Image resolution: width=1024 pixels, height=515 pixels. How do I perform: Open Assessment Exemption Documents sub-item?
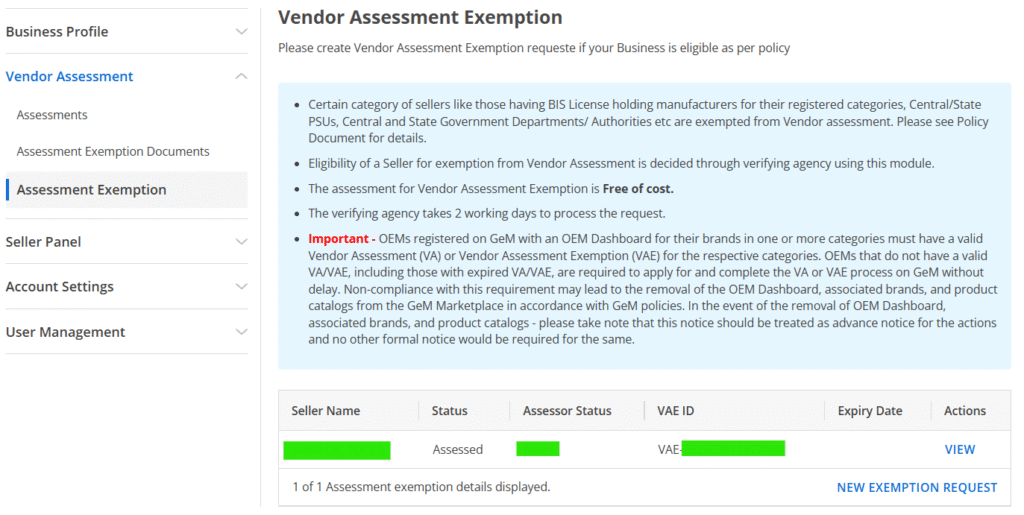point(113,152)
